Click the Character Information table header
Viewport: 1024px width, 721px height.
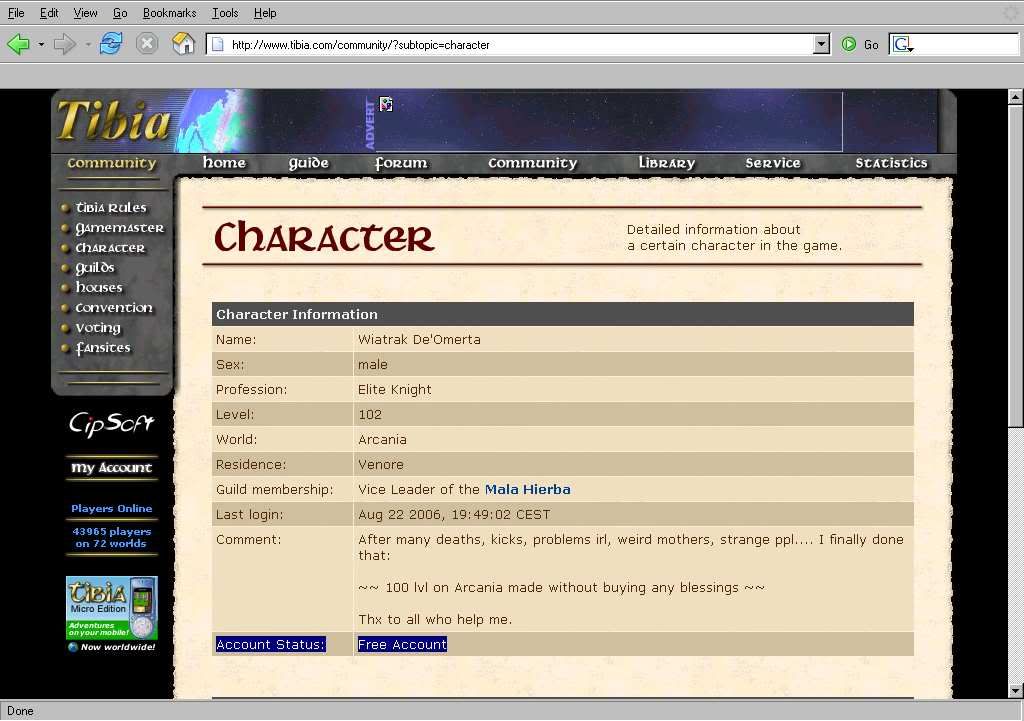(563, 314)
